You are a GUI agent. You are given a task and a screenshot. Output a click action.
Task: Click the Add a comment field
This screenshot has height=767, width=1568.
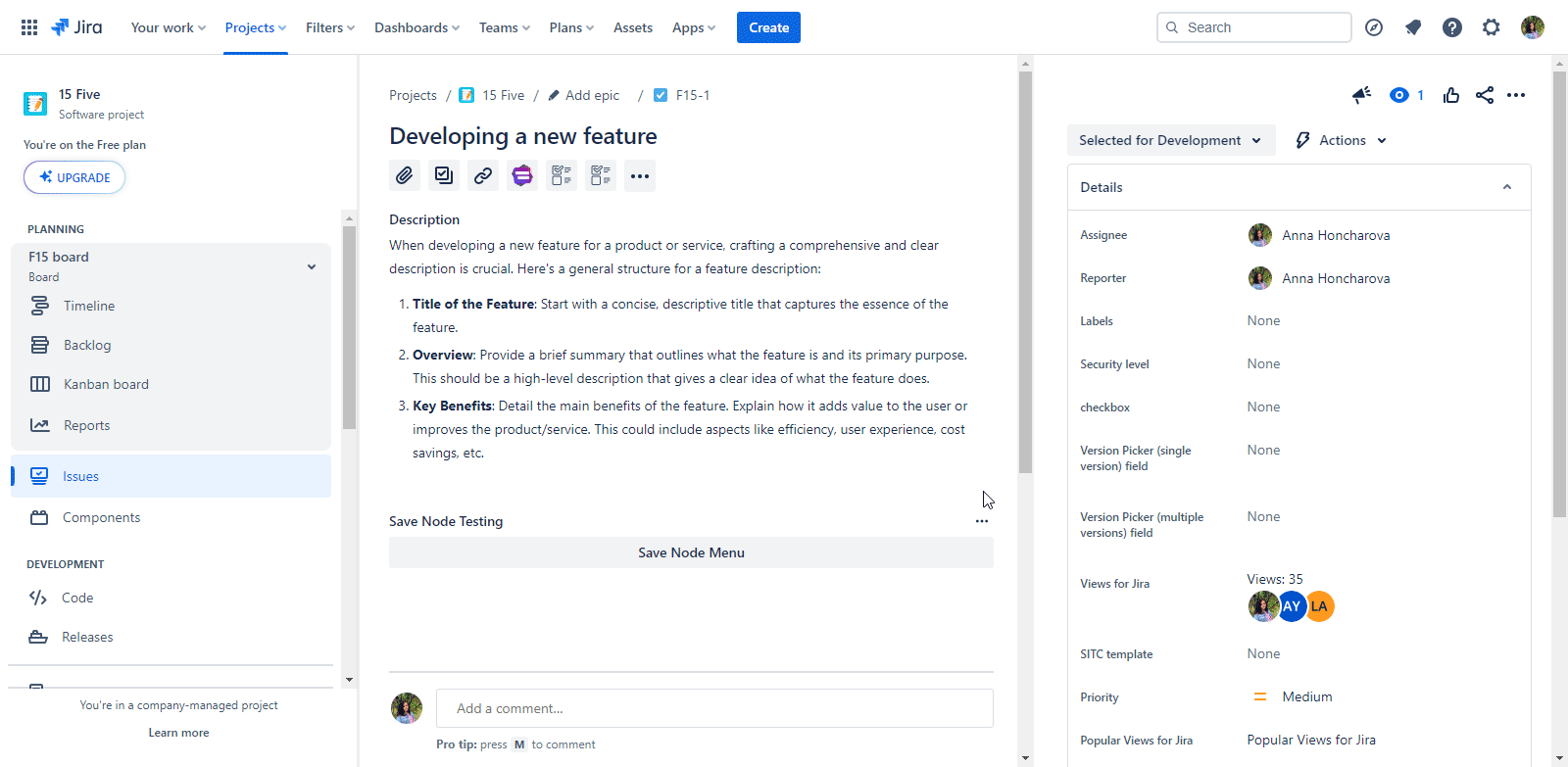pos(713,708)
